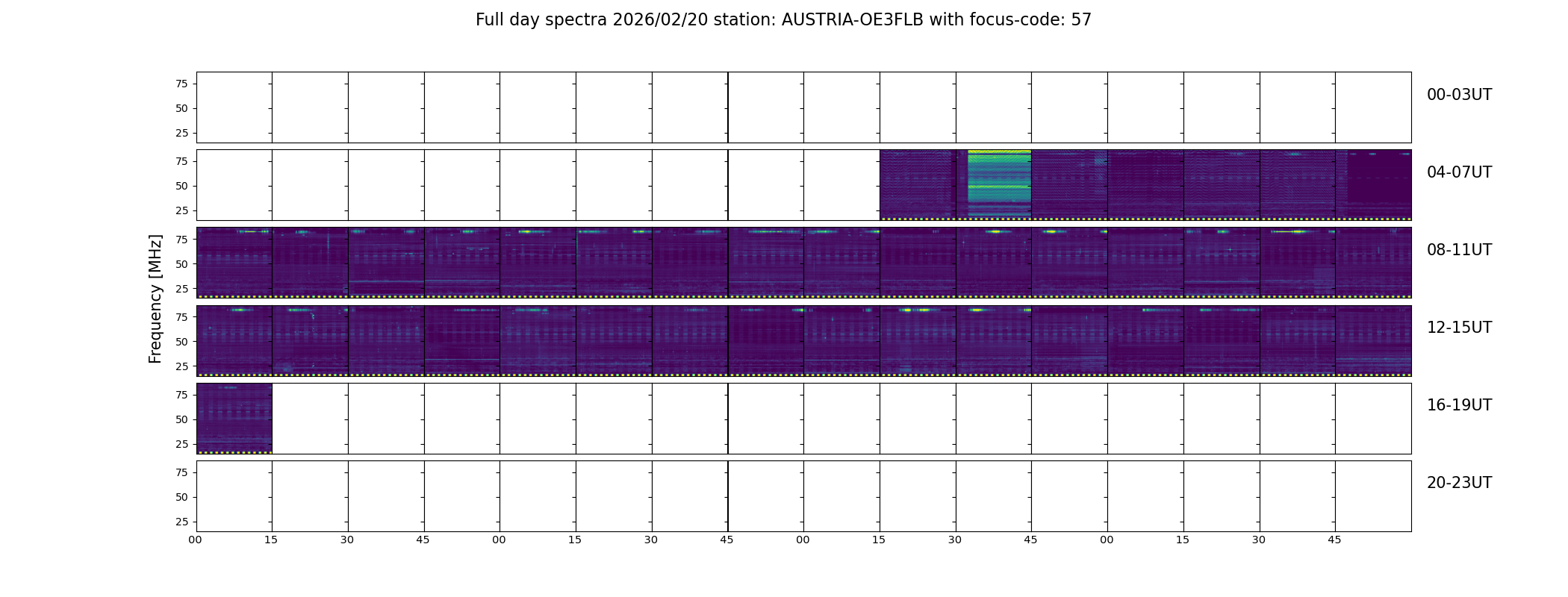Click the "50" tick label of the 16-19UT row

pyautogui.click(x=181, y=419)
